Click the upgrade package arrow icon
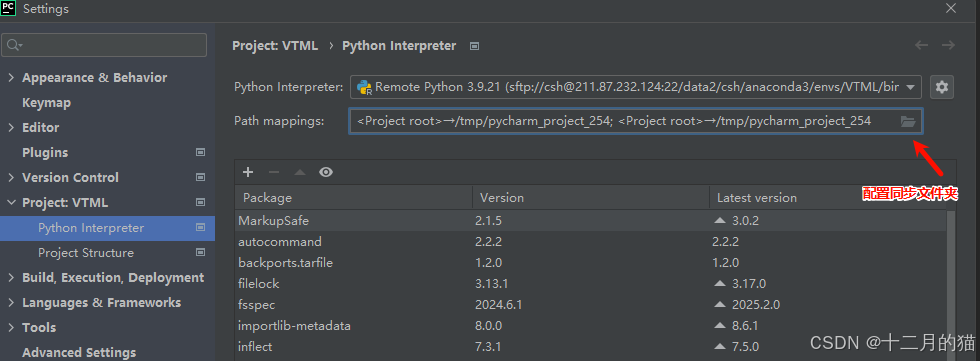 click(x=300, y=172)
